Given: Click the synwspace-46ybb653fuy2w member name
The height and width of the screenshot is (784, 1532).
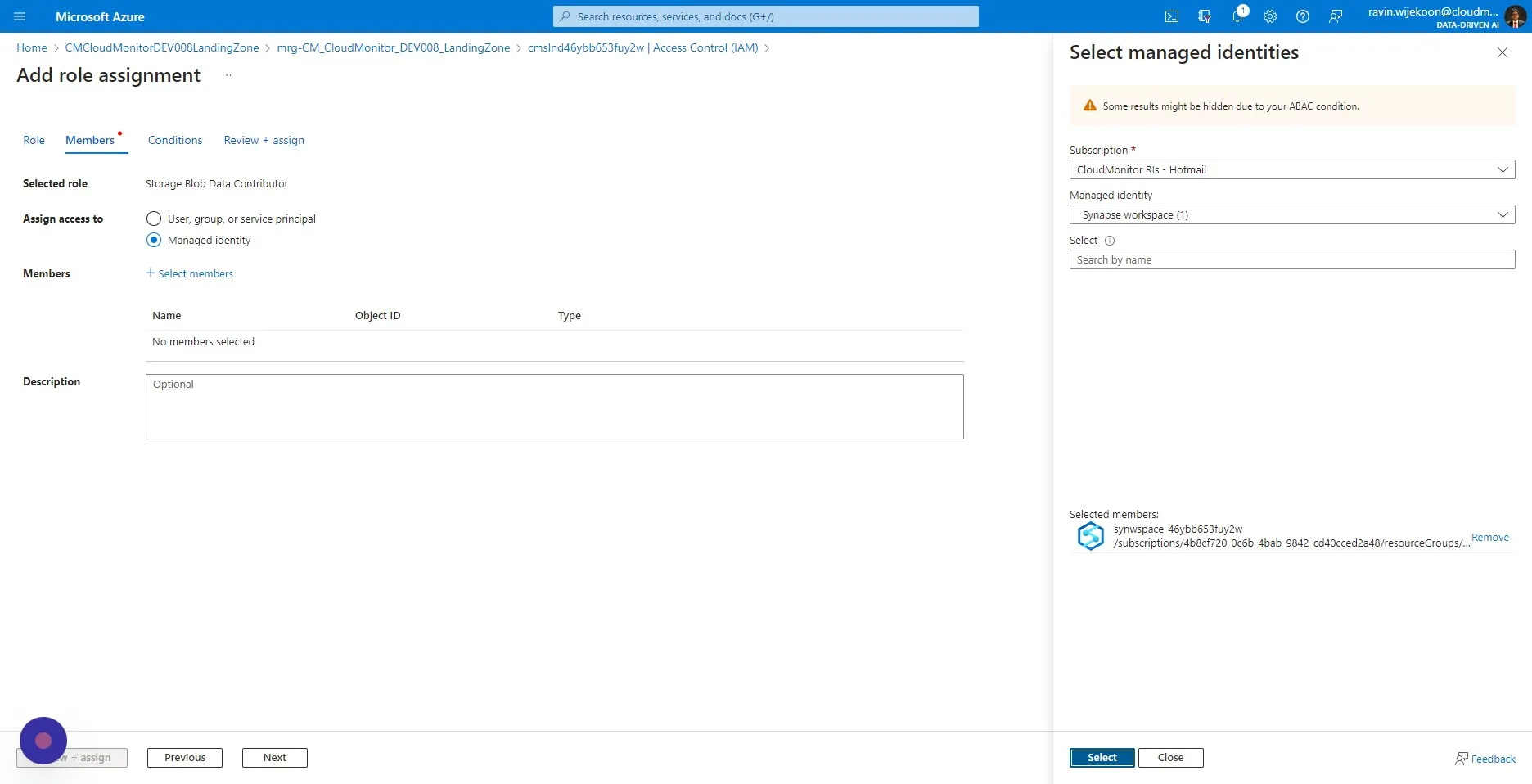Looking at the screenshot, I should pos(1178,529).
